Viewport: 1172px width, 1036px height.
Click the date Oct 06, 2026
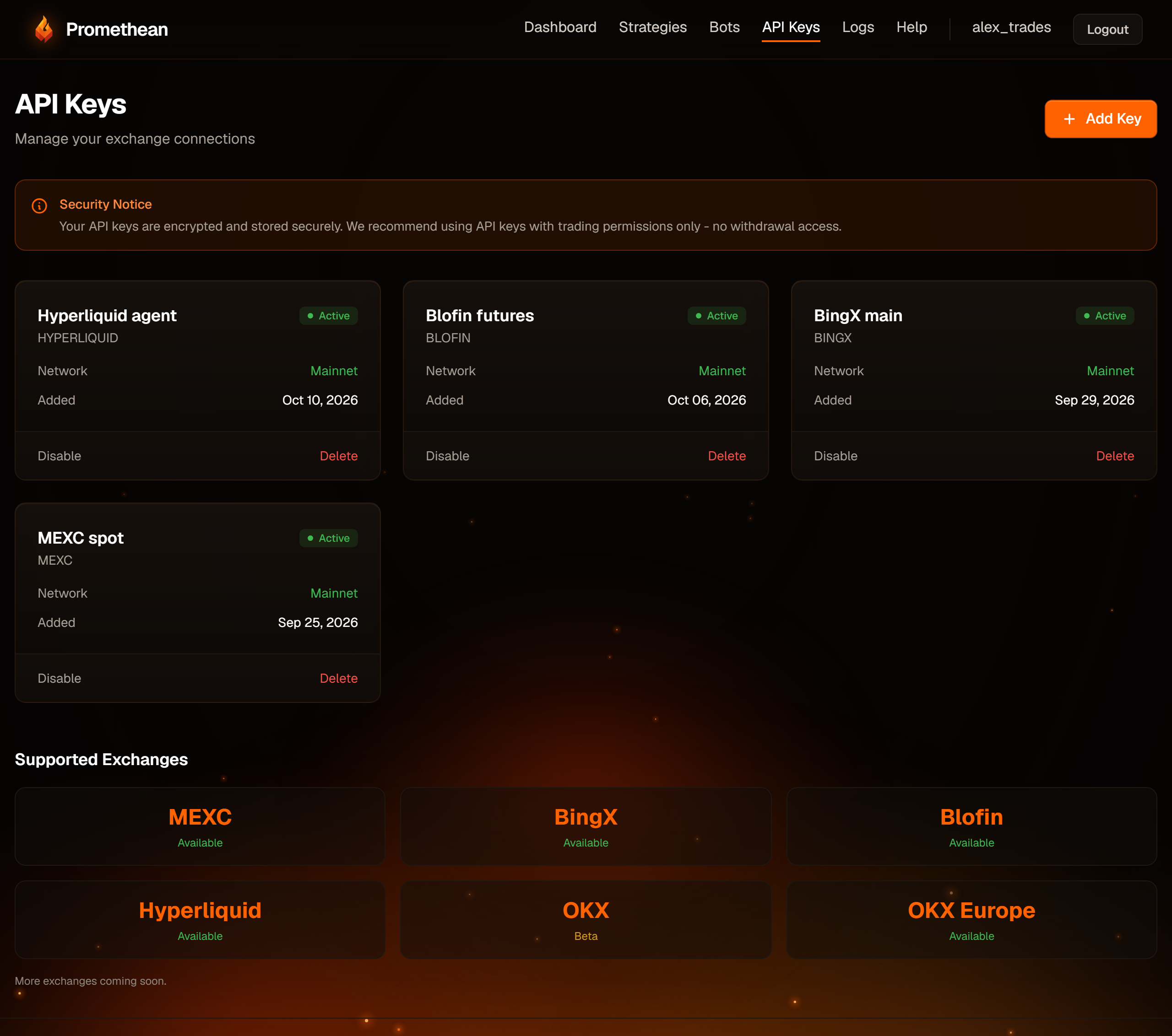[x=706, y=400]
